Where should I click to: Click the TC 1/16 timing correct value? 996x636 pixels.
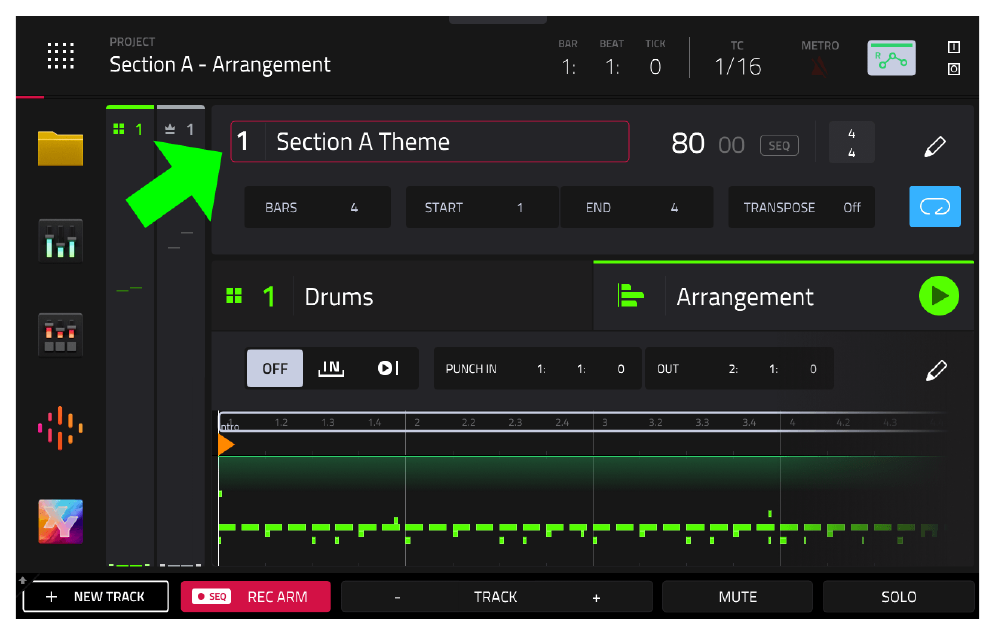click(737, 67)
